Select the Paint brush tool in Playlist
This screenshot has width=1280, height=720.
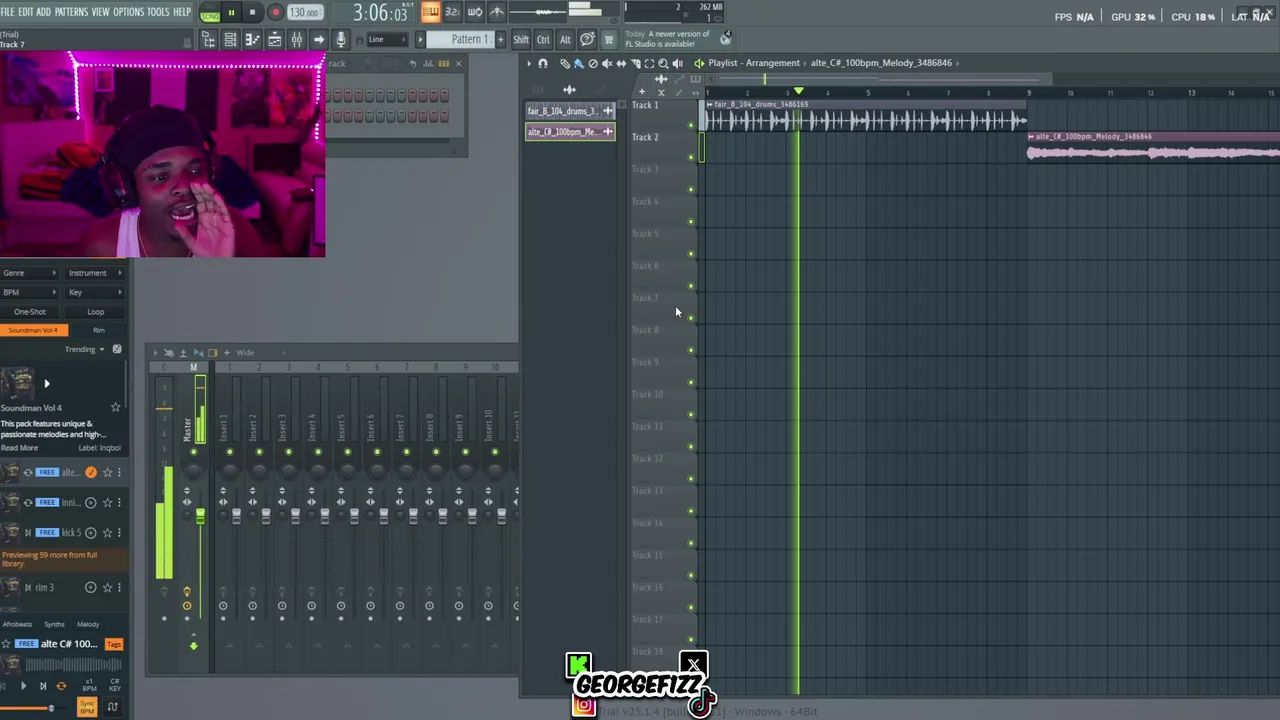(578, 63)
